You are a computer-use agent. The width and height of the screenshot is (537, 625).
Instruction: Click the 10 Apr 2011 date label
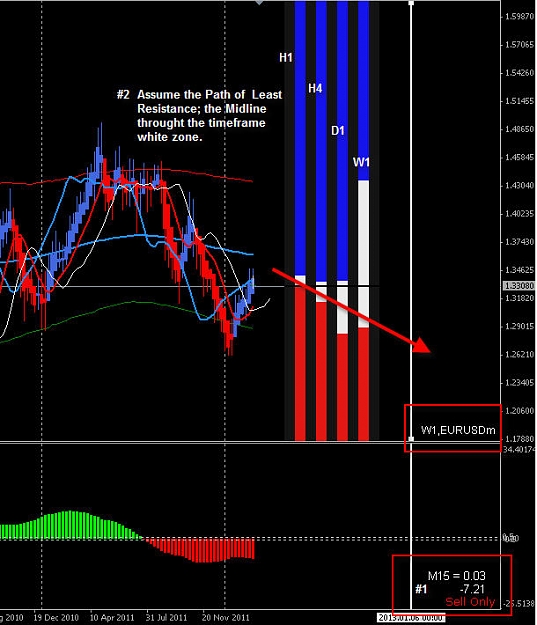click(x=112, y=618)
